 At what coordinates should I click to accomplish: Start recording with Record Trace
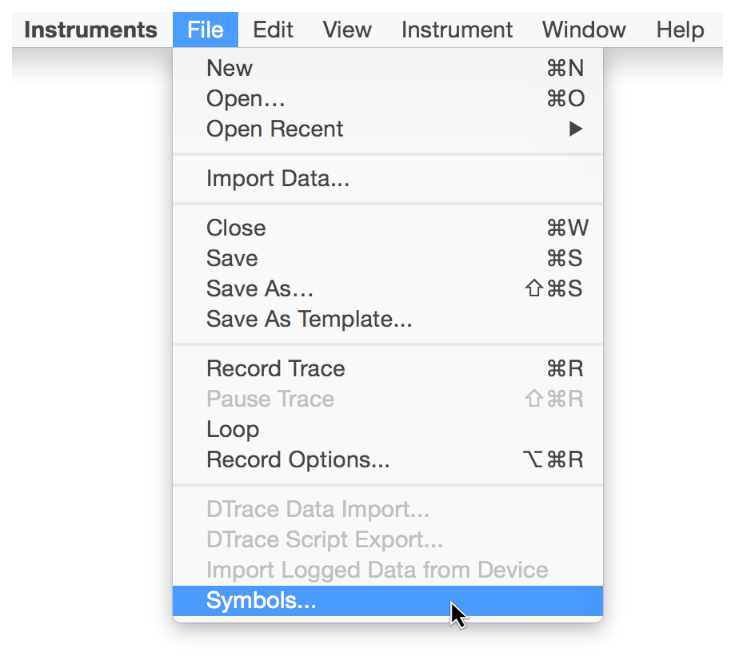(276, 369)
